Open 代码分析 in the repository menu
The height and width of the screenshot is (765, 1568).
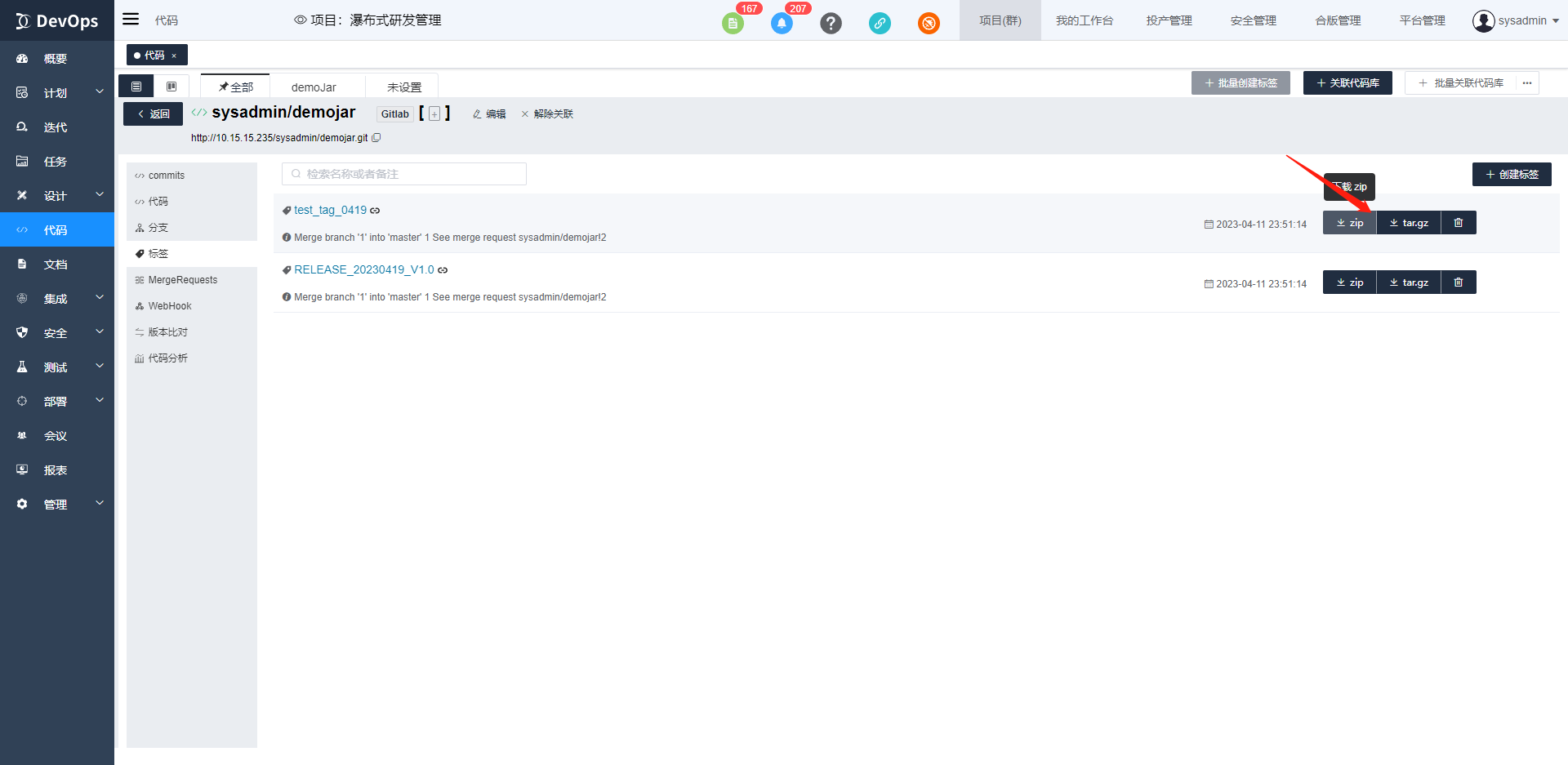tap(192, 358)
